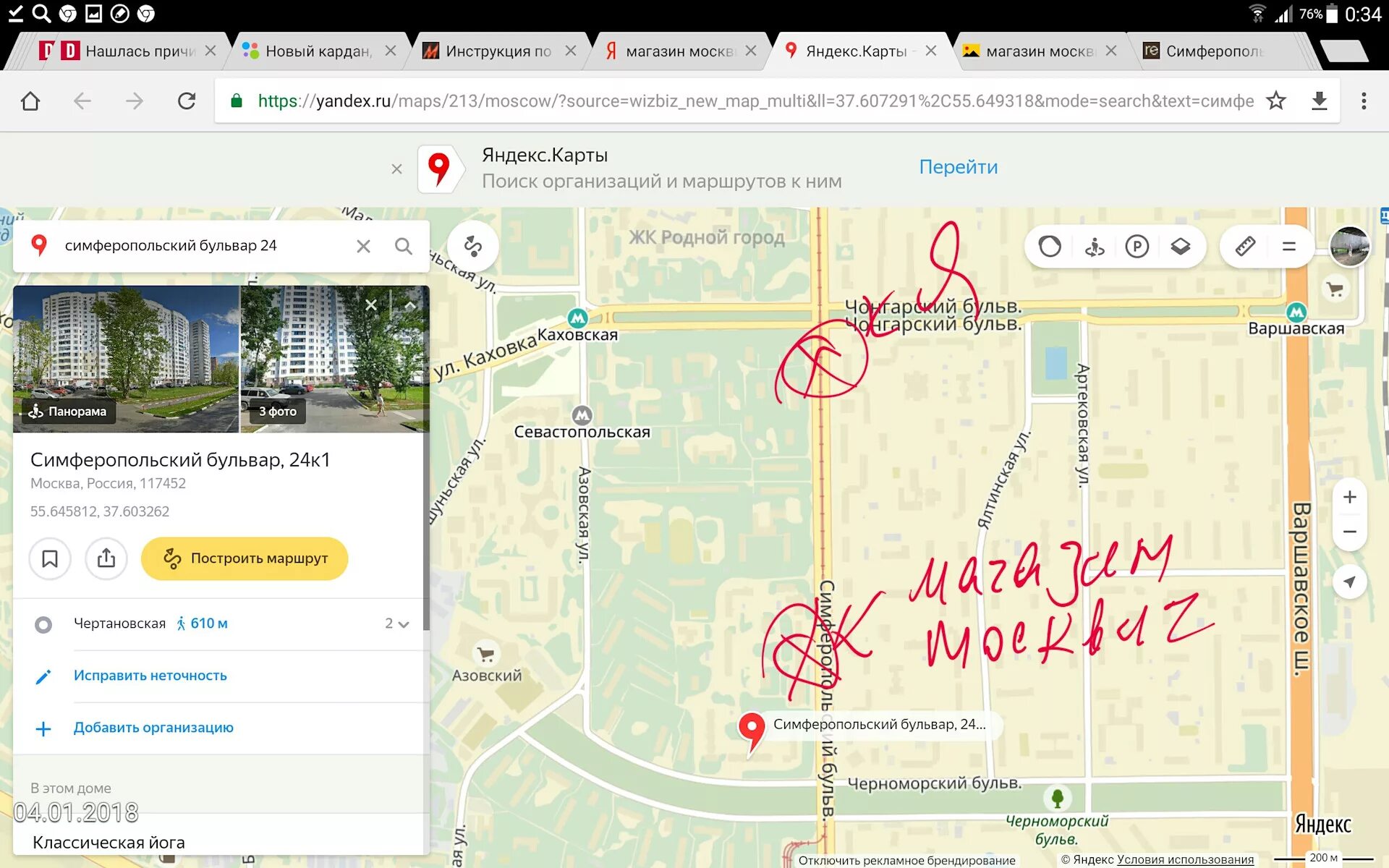Switch to 'Новый кардан' tab

click(x=318, y=51)
